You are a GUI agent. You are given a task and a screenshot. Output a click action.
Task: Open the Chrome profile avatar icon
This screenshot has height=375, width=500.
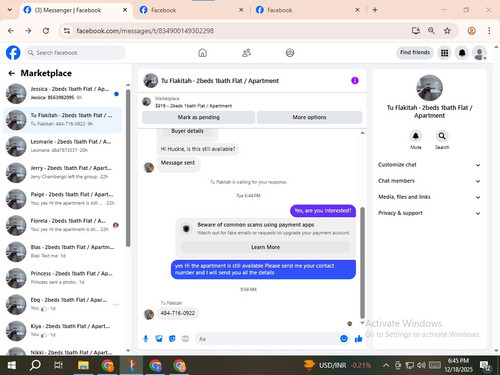pos(471,31)
